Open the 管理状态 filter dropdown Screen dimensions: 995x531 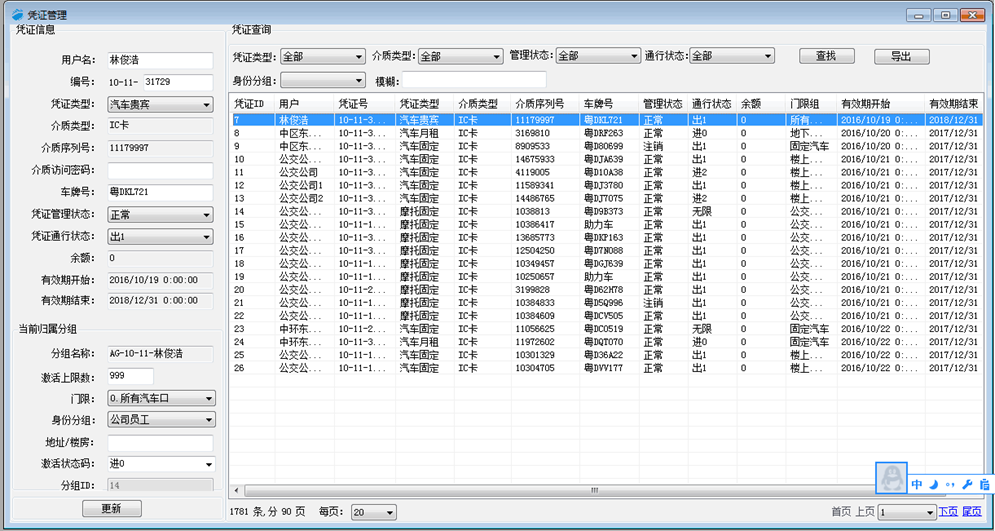[598, 56]
